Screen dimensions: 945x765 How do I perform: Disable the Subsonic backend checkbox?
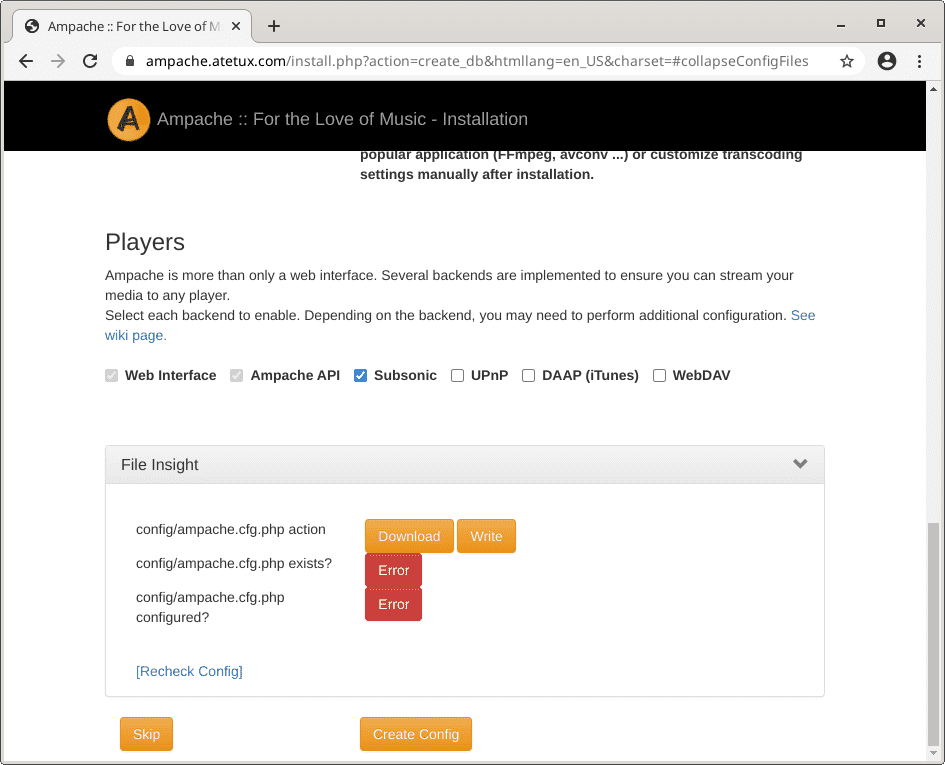point(360,375)
